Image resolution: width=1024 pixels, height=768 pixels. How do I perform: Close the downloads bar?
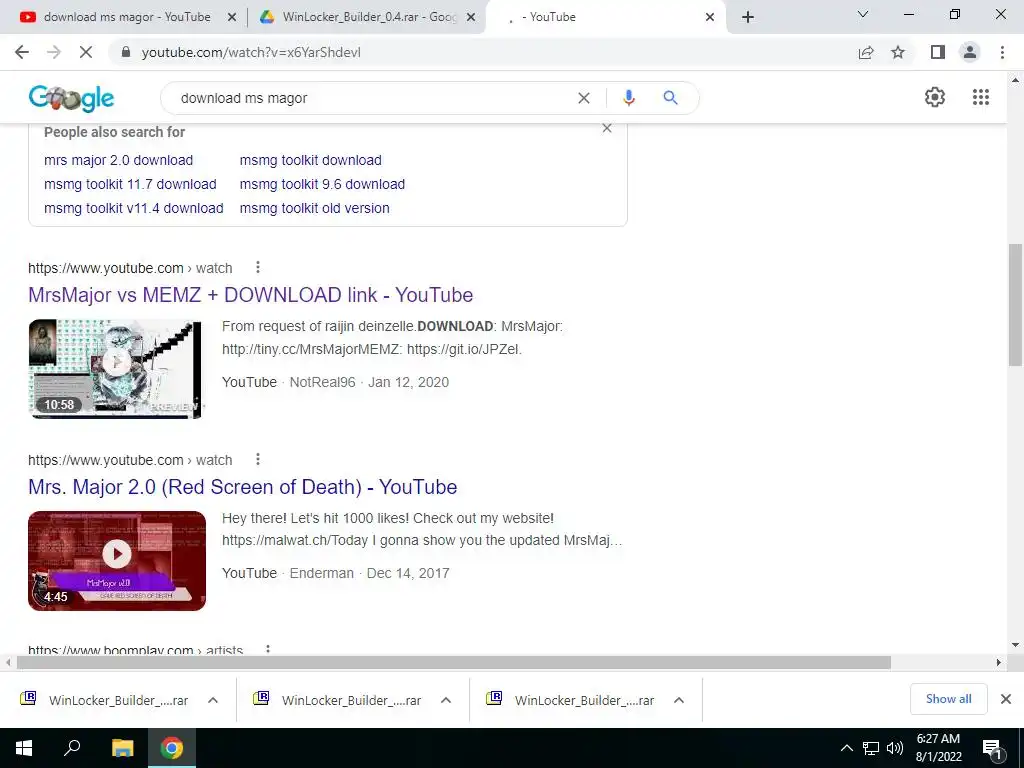1006,699
